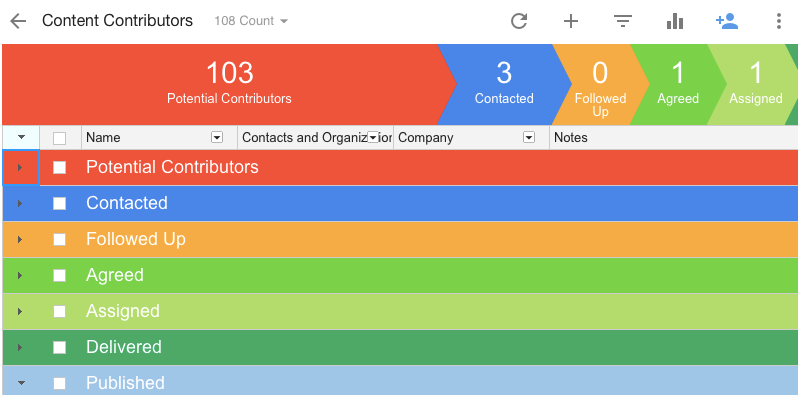Select the 0 Followed Up pipeline stage
798x395 pixels.
600,84
